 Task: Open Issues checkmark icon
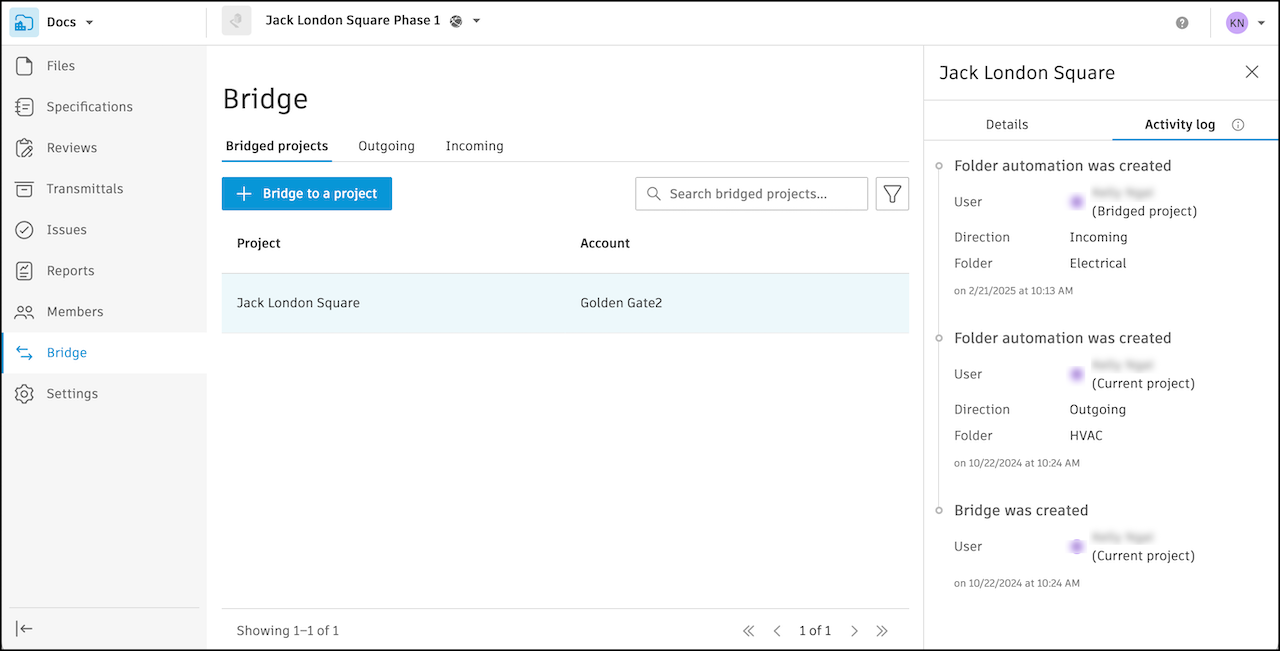pyautogui.click(x=25, y=230)
